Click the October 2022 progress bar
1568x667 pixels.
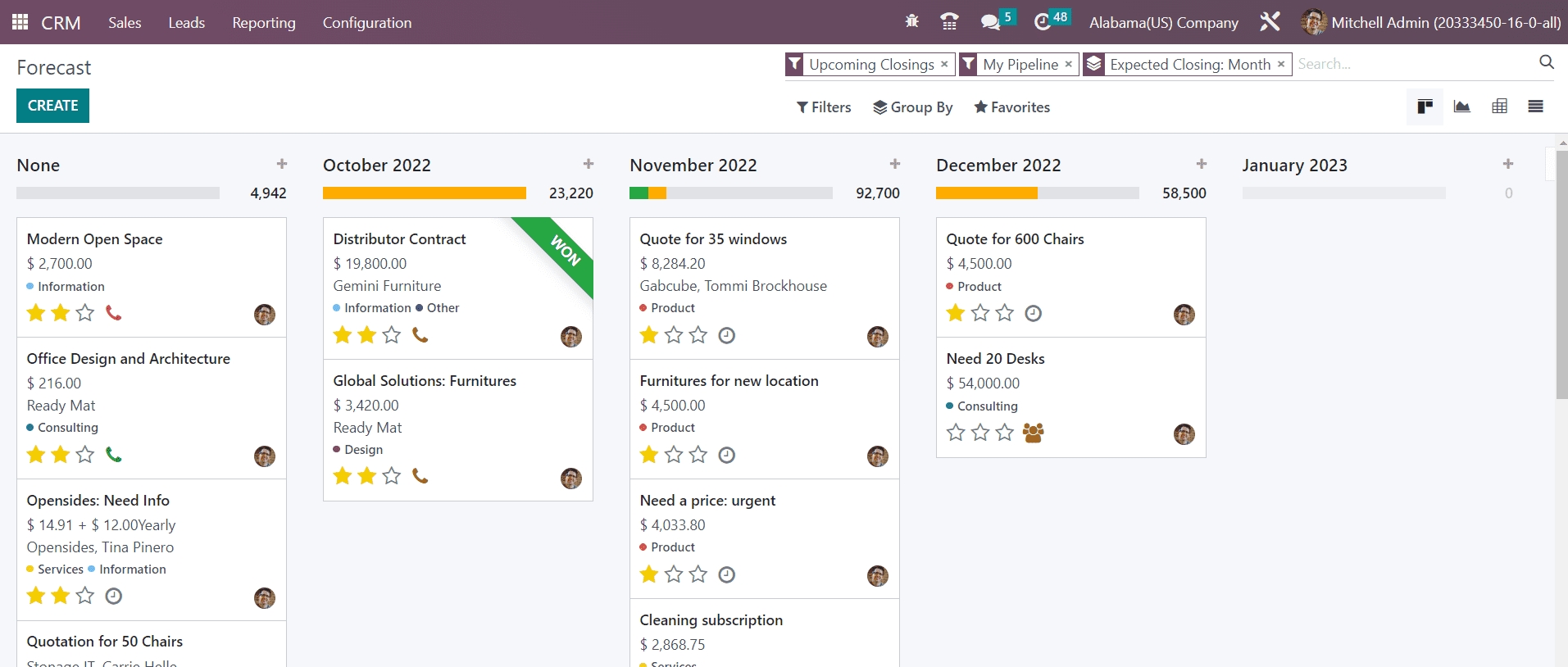pyautogui.click(x=424, y=193)
